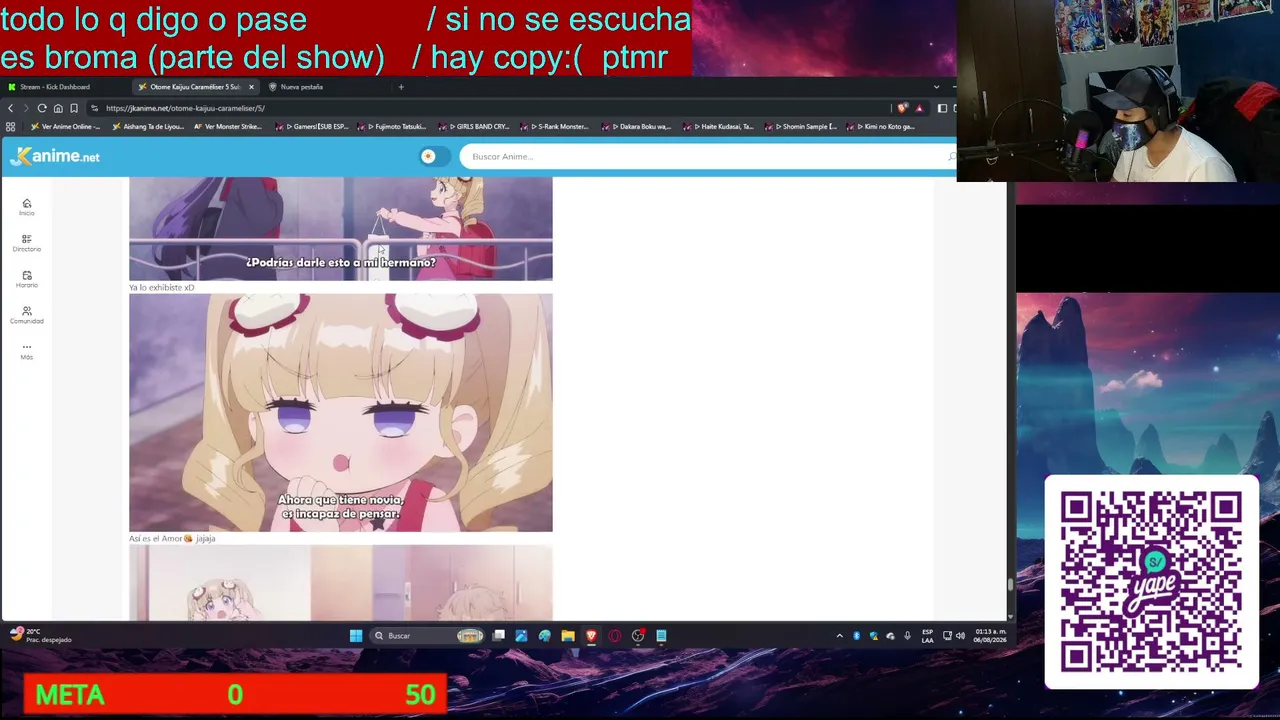Bookmark this page with the bookmark icon

74,108
